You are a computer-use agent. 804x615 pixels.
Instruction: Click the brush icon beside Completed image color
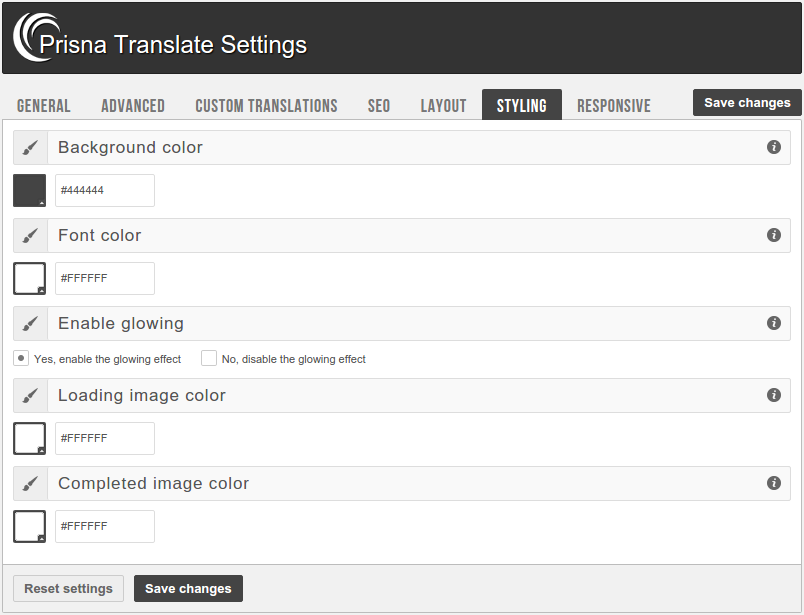(x=30, y=484)
